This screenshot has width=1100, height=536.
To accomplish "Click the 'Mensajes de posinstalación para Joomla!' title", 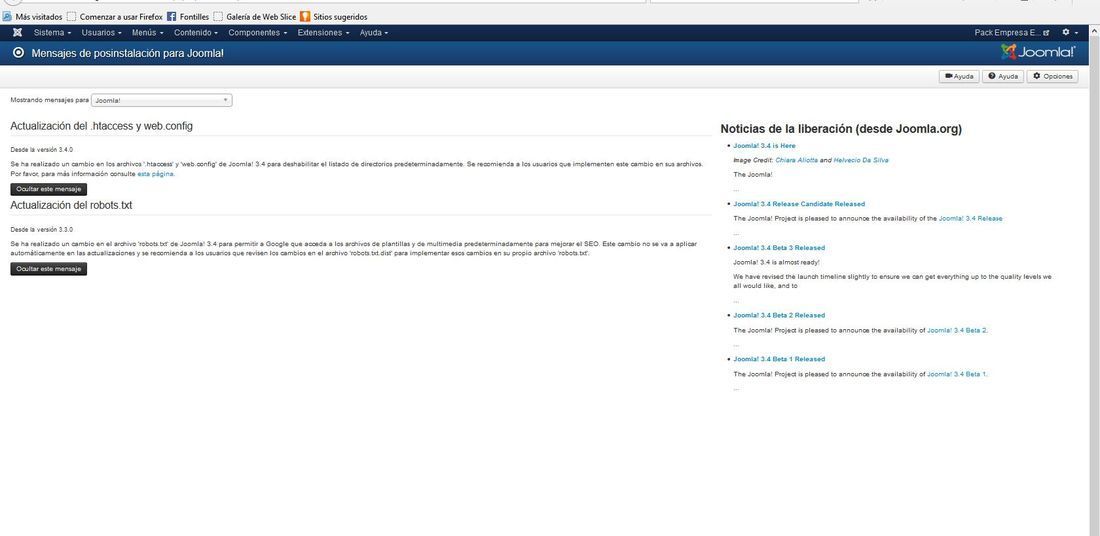I will [128, 53].
